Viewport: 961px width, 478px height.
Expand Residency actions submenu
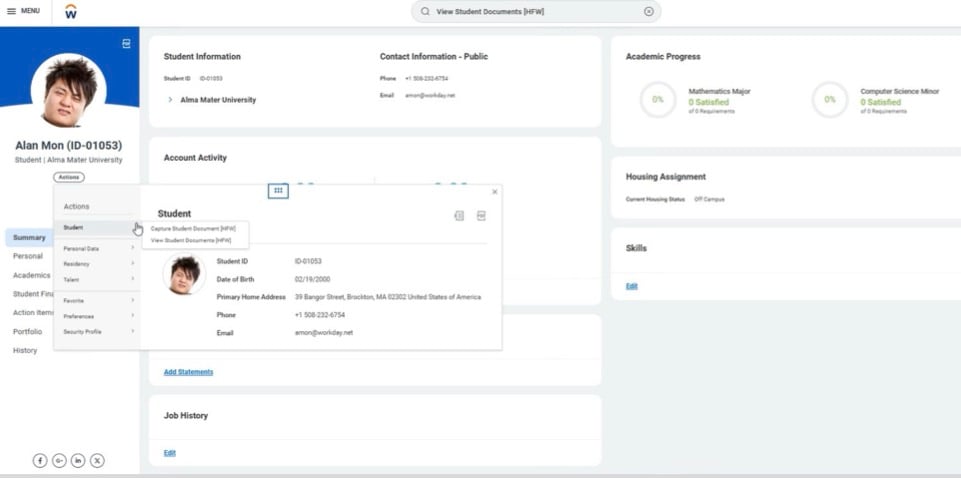tap(97, 264)
